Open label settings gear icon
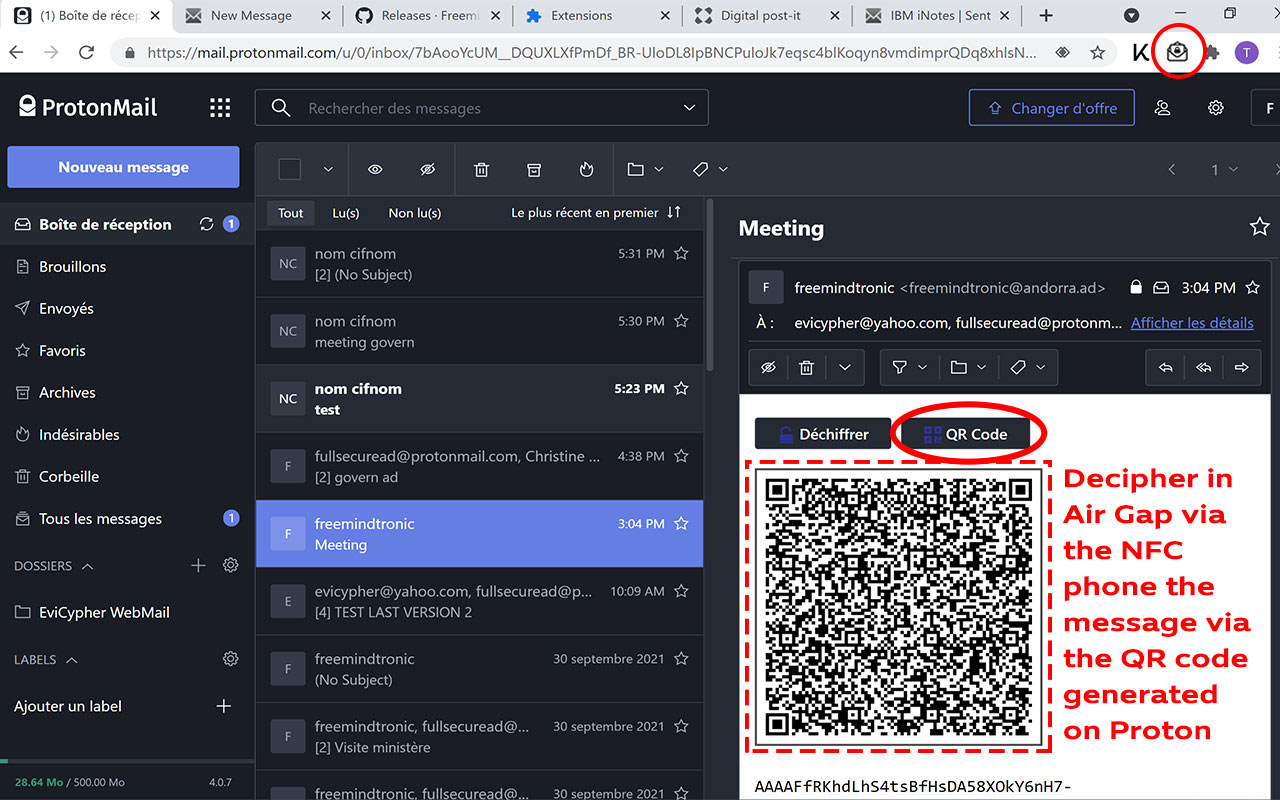Screen dimensions: 1280x800 coord(231,659)
